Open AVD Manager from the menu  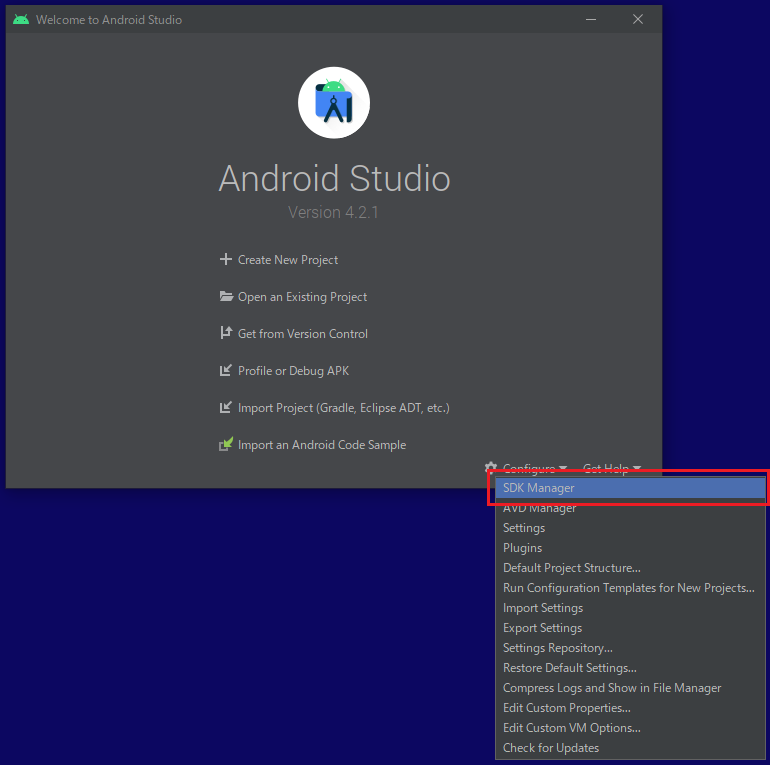pyautogui.click(x=630, y=508)
